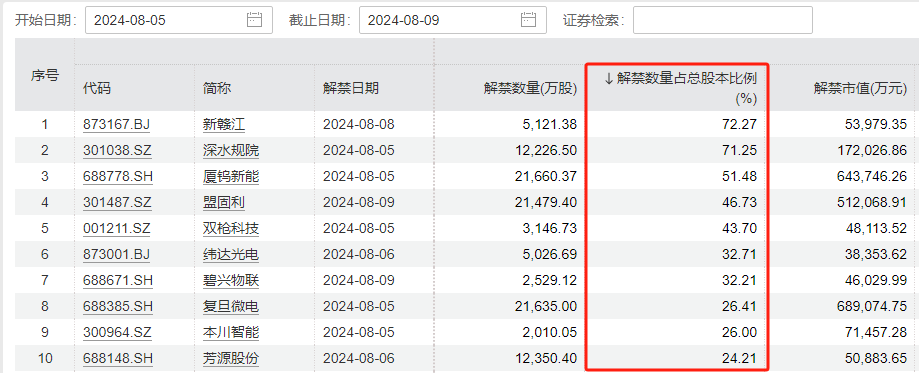Click the 代码 column header
Screen dimensions: 919x373
pyautogui.click(x=97, y=89)
